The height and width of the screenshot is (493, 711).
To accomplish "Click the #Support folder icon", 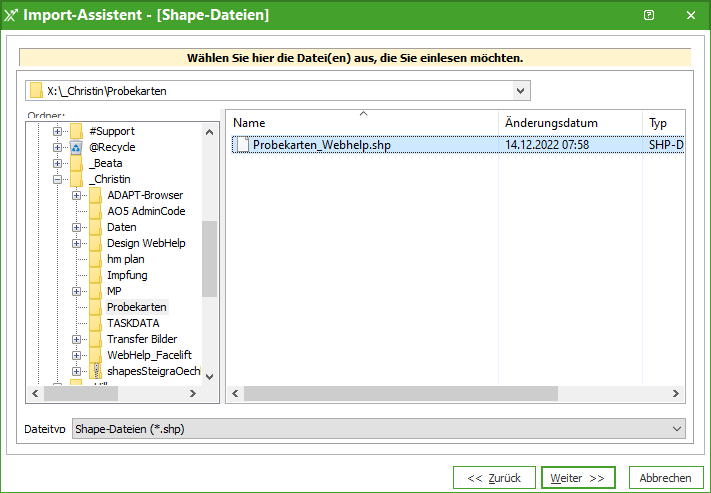I will [76, 131].
